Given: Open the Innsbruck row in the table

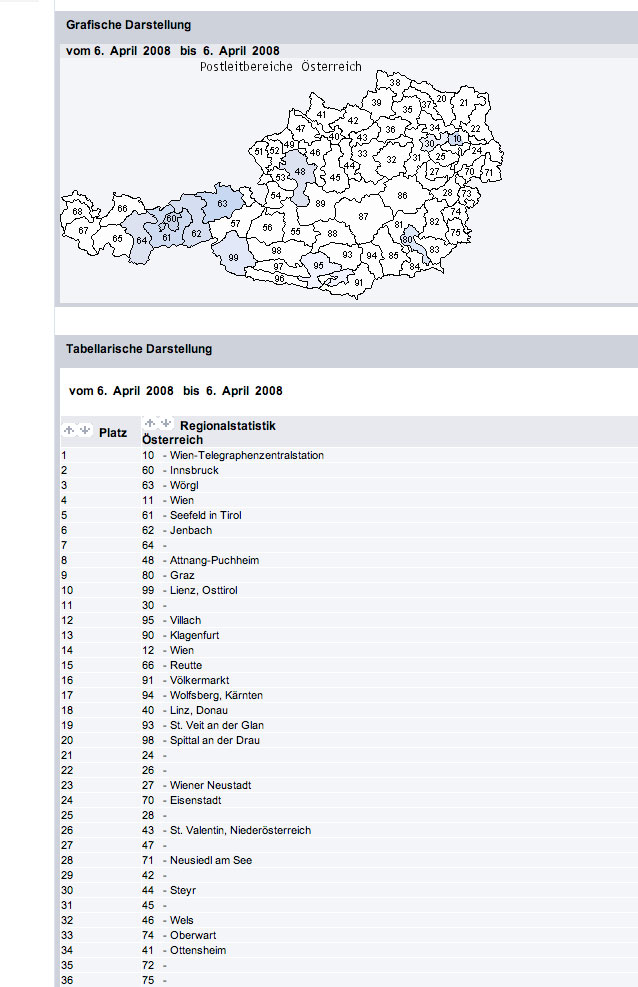Looking at the screenshot, I should (x=194, y=470).
